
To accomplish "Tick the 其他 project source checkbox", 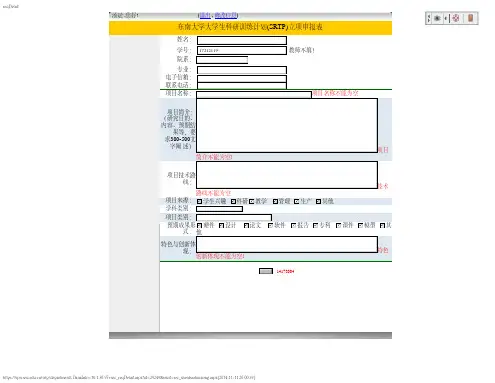I will point(318,201).
